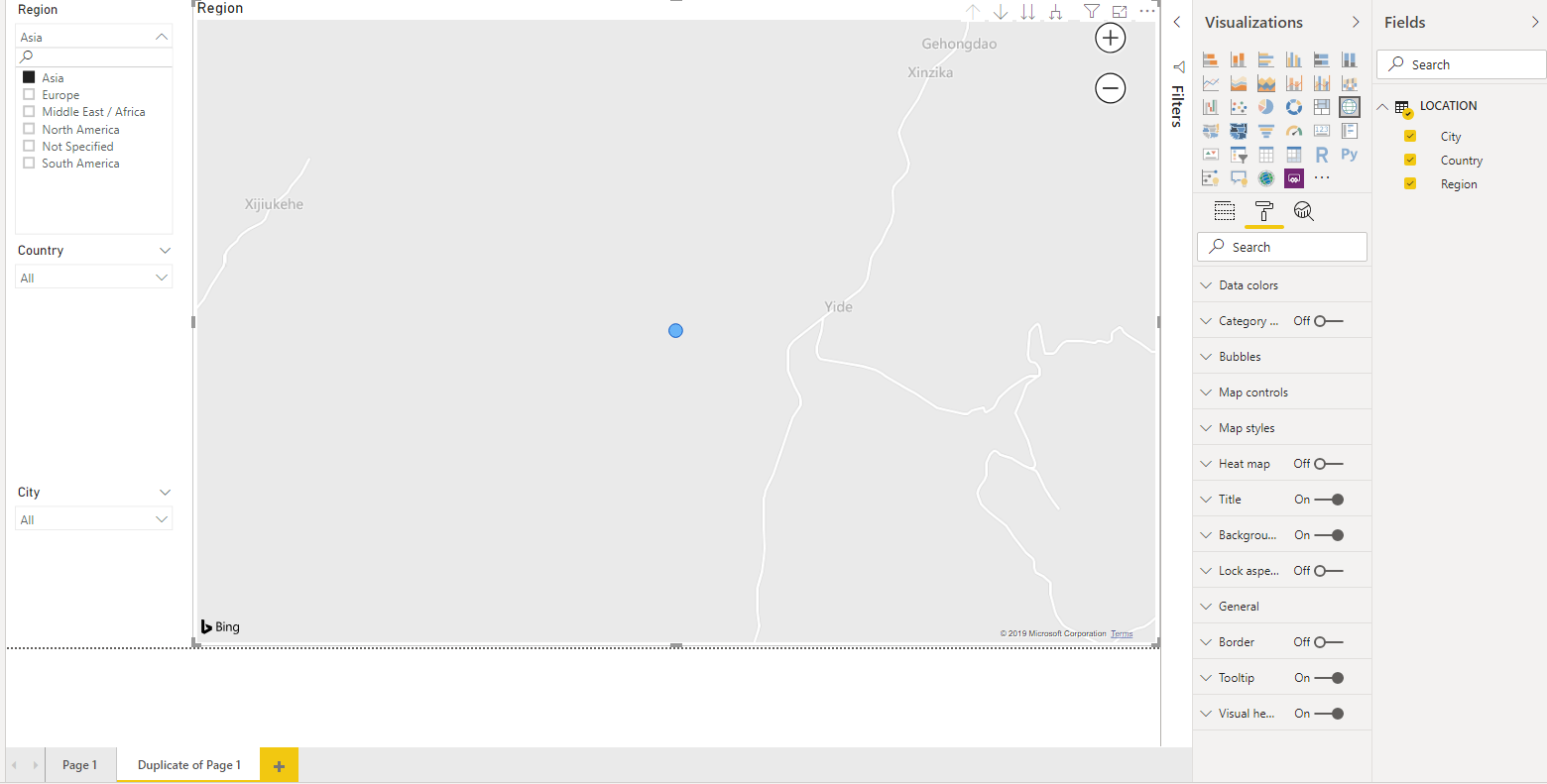The width and height of the screenshot is (1547, 784).
Task: Select the donut chart visualization icon
Action: click(x=1294, y=107)
